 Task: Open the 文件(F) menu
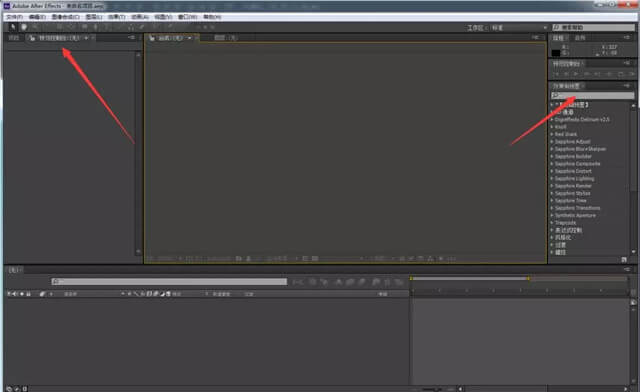tap(14, 17)
